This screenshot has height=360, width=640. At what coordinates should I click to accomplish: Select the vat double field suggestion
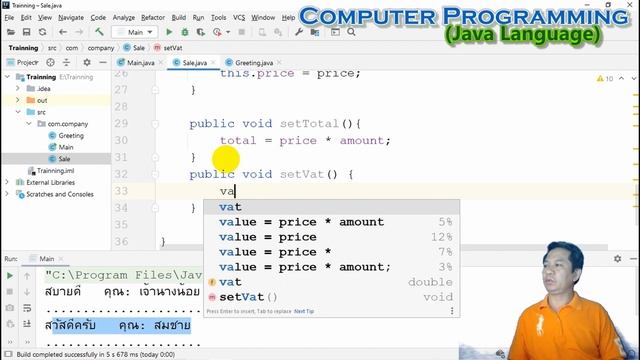click(x=332, y=282)
